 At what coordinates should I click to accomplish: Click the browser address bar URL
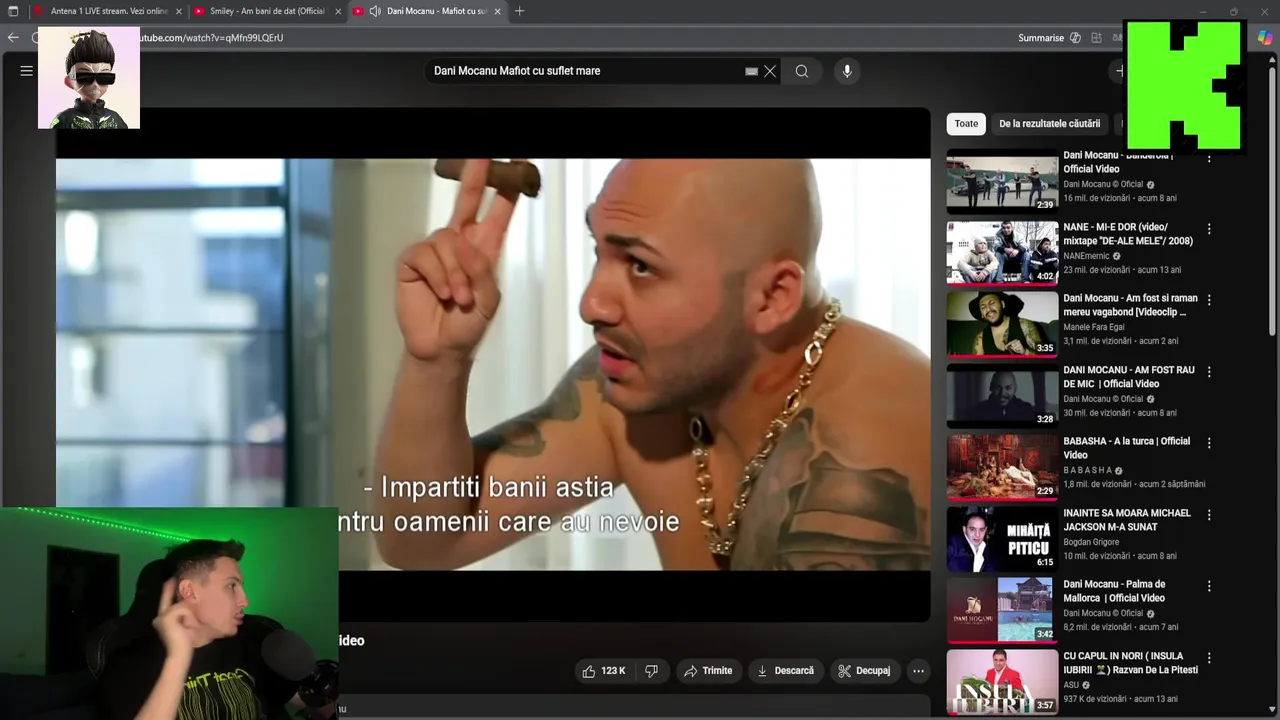pos(212,38)
